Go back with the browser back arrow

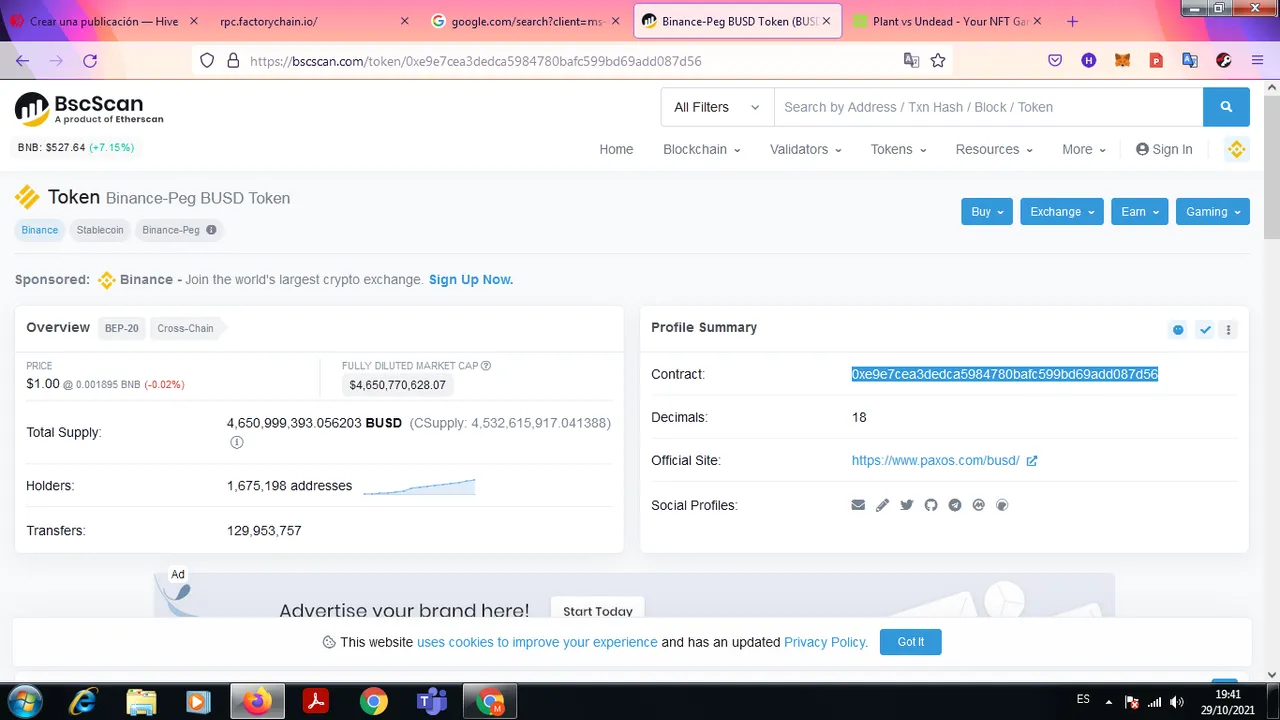(22, 60)
